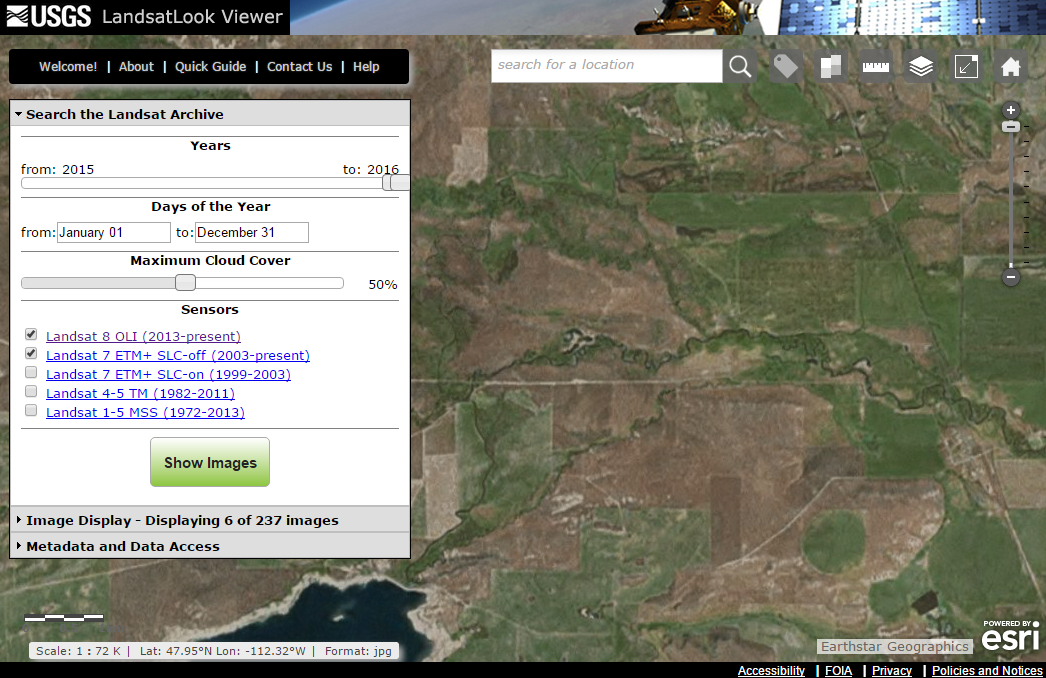Open the tag labels tool
This screenshot has height=678, width=1046.
[x=786, y=66]
